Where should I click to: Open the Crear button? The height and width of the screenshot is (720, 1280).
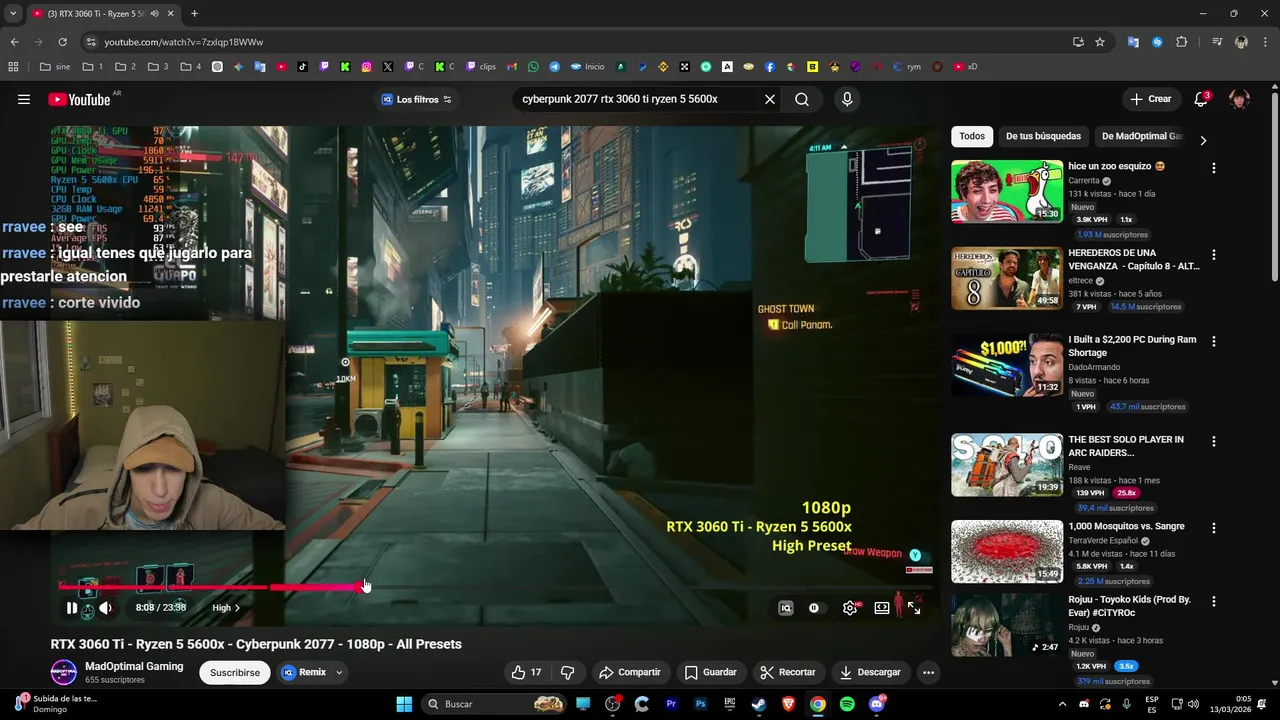(x=1150, y=99)
